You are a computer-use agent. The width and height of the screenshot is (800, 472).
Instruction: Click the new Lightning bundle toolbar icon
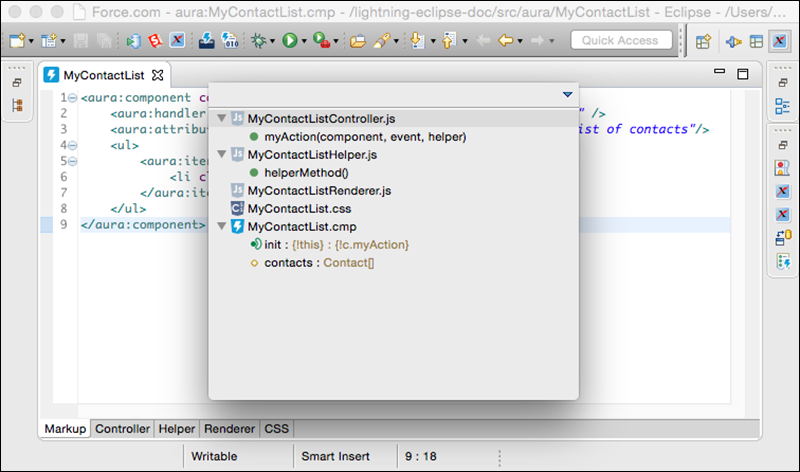[49, 40]
